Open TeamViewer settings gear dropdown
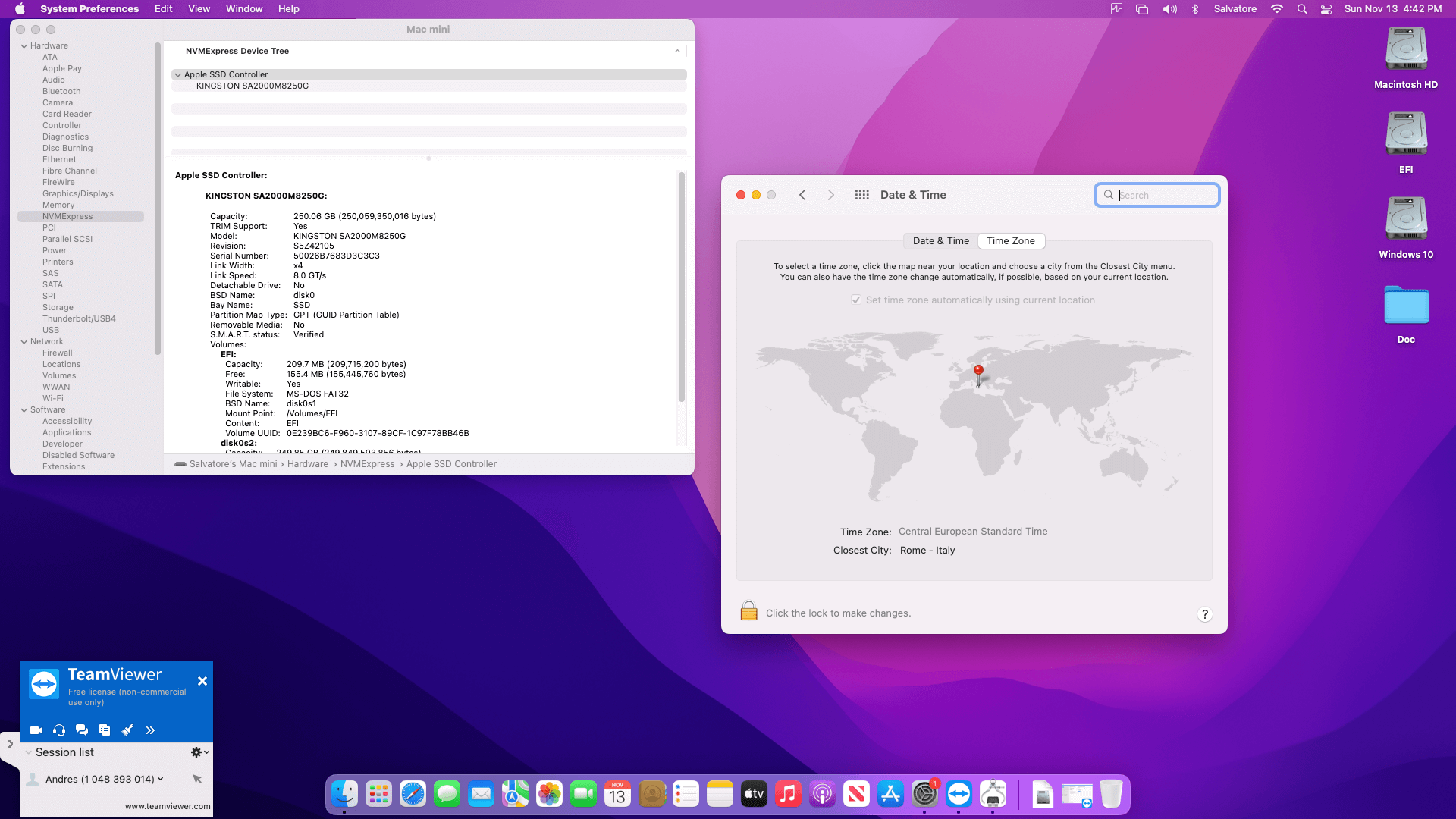The width and height of the screenshot is (1456, 819). 199,752
